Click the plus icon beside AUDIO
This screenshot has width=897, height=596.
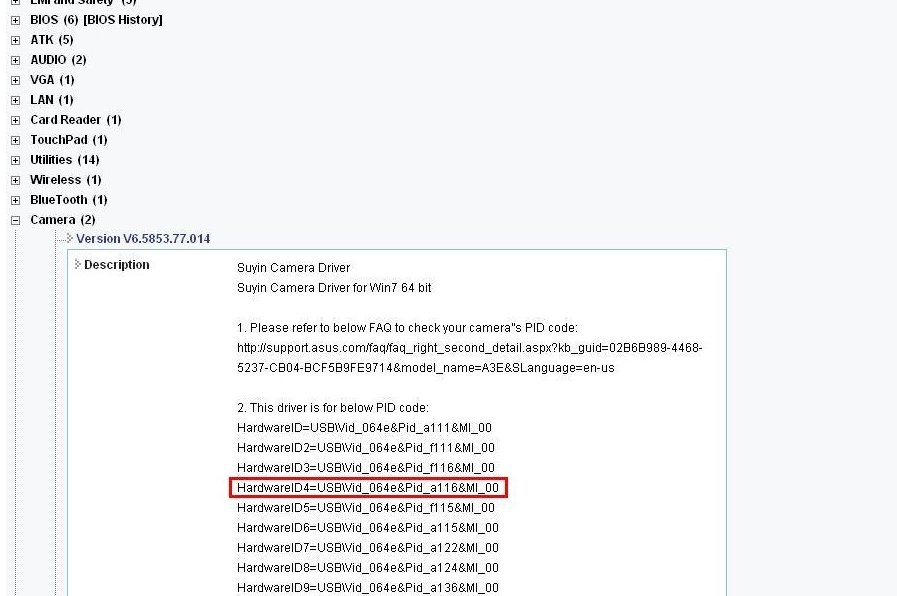click(15, 60)
